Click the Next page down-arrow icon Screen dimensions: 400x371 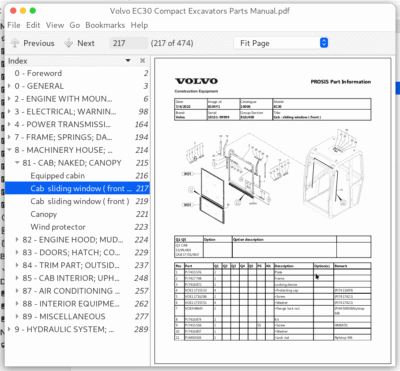coord(68,43)
